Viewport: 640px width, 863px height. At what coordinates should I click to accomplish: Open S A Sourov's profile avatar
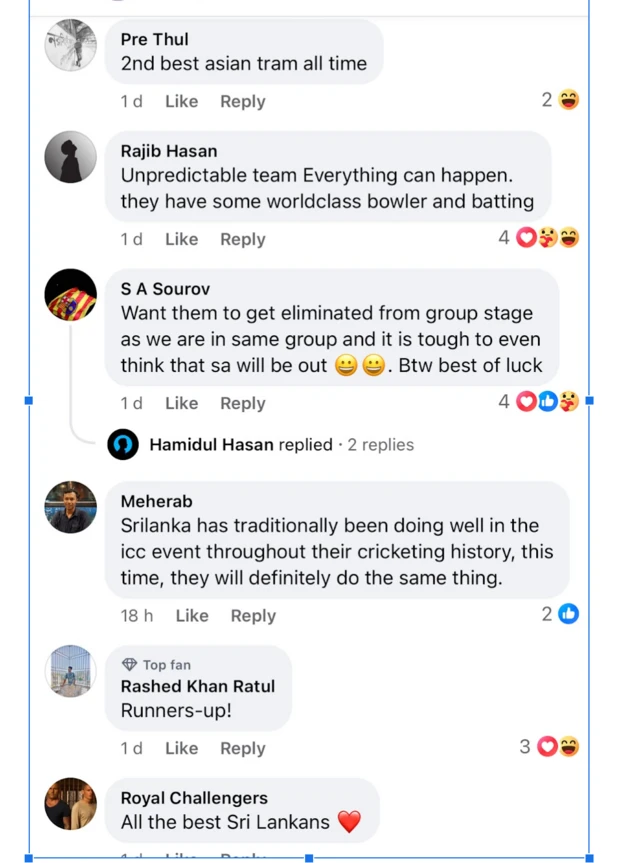click(x=71, y=294)
